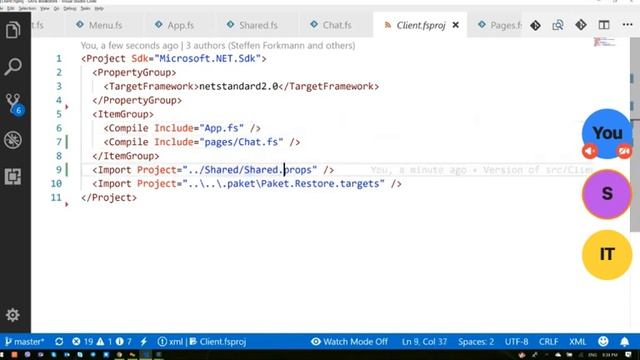Open the Explorer view in activity bar
The width and height of the screenshot is (640, 360).
[x=13, y=30]
